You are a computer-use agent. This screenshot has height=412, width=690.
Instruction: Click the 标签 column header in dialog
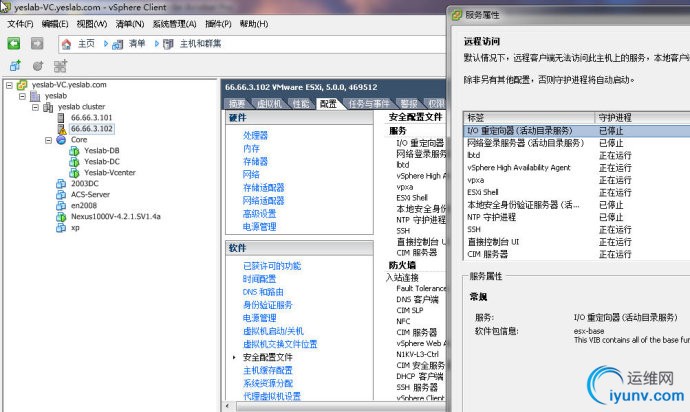[529, 118]
